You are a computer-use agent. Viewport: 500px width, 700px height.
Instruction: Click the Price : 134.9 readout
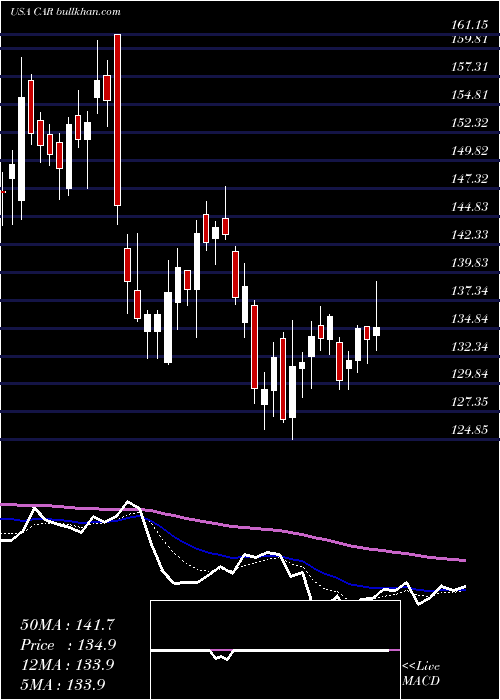[x=68, y=645]
